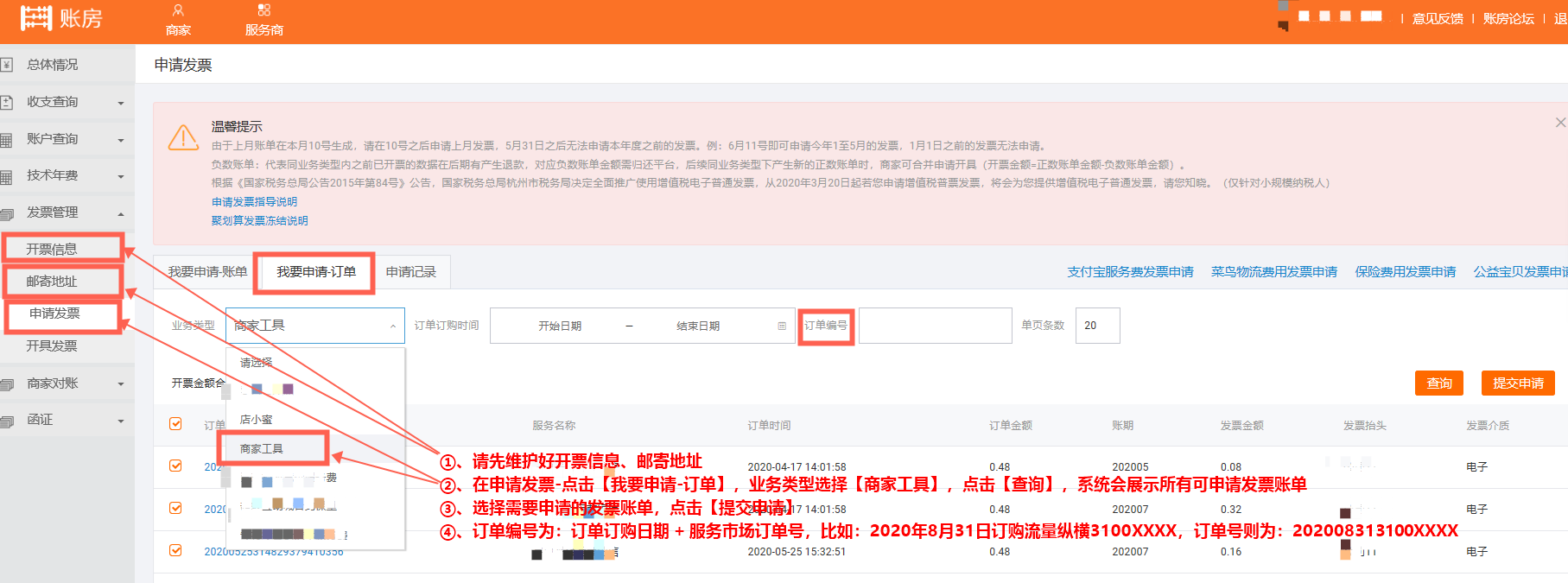Click the orange 查询 button
1568x583 pixels.
click(1438, 383)
